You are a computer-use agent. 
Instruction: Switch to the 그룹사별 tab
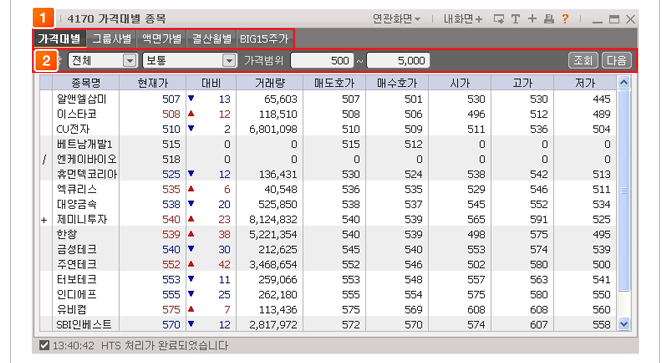112,39
